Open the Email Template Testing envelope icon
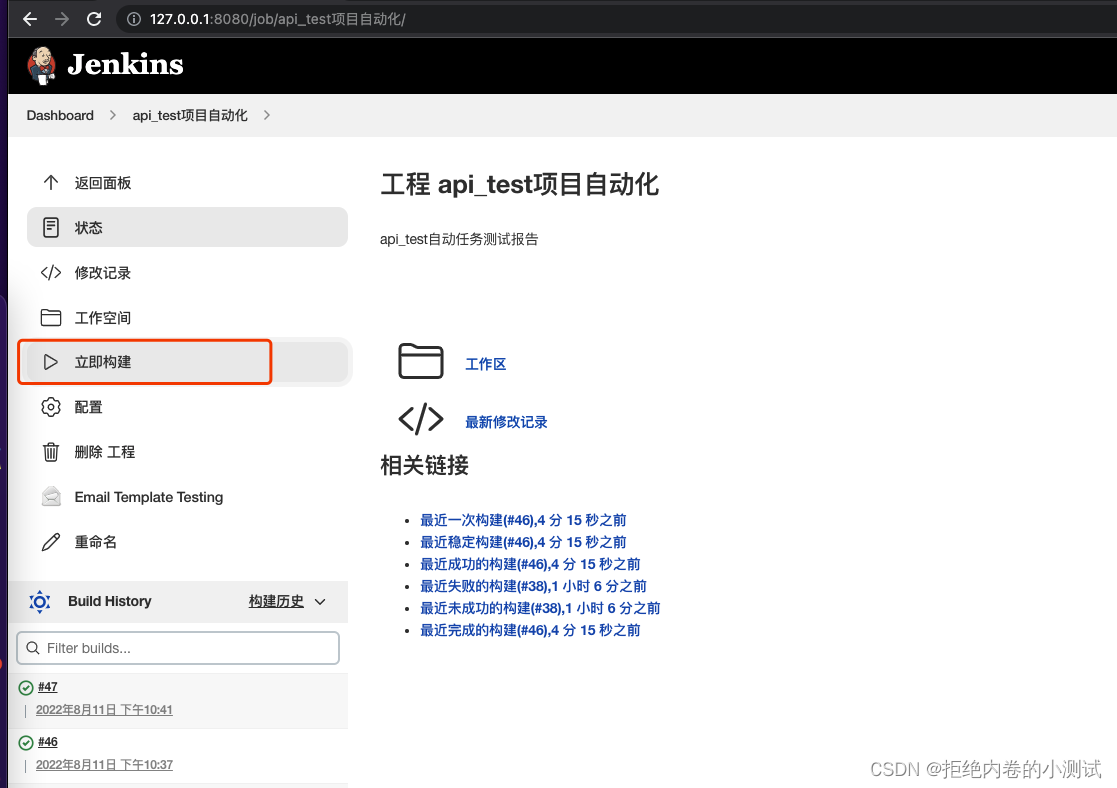The height and width of the screenshot is (788, 1117). (x=51, y=497)
